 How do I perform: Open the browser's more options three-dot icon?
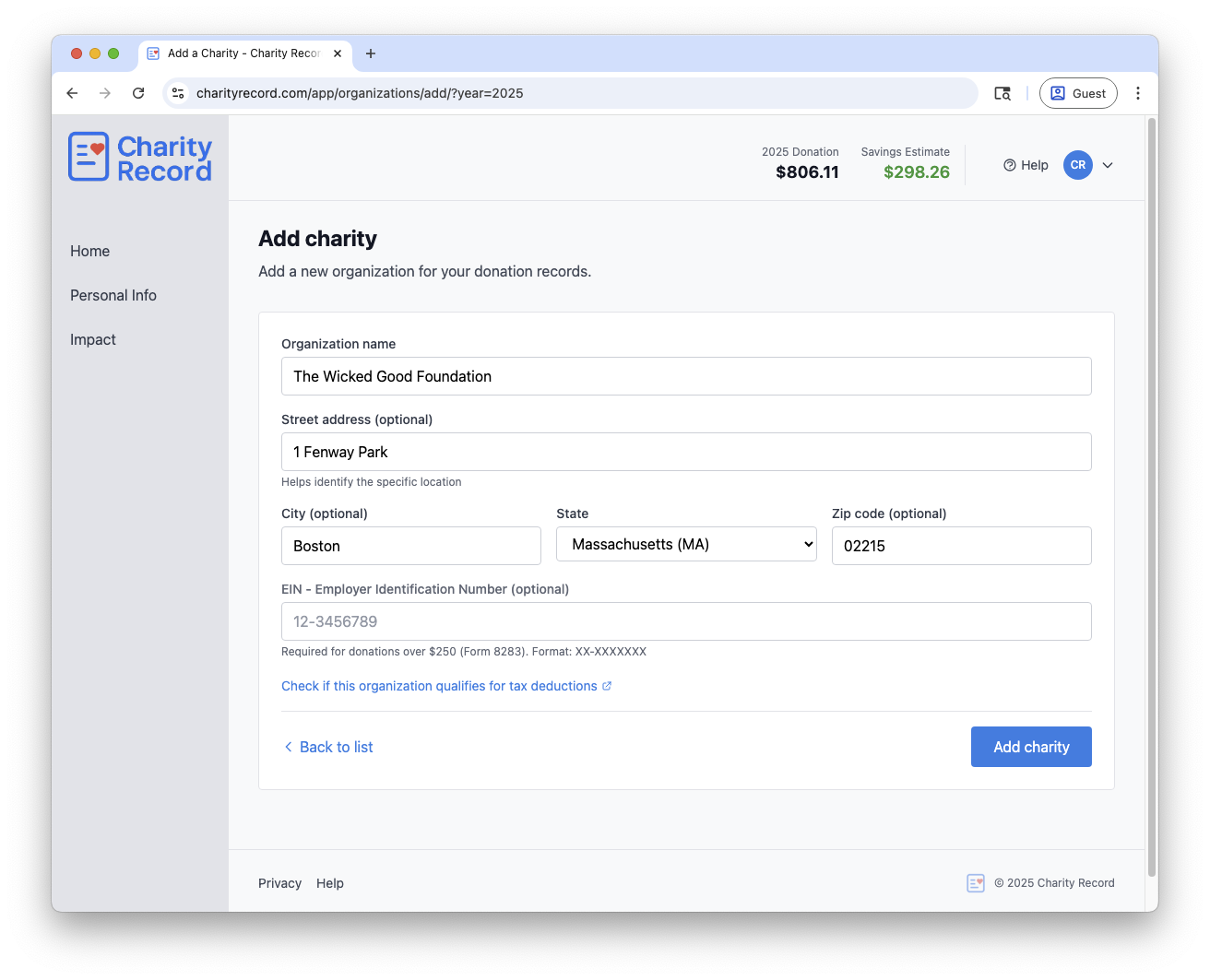[1138, 93]
